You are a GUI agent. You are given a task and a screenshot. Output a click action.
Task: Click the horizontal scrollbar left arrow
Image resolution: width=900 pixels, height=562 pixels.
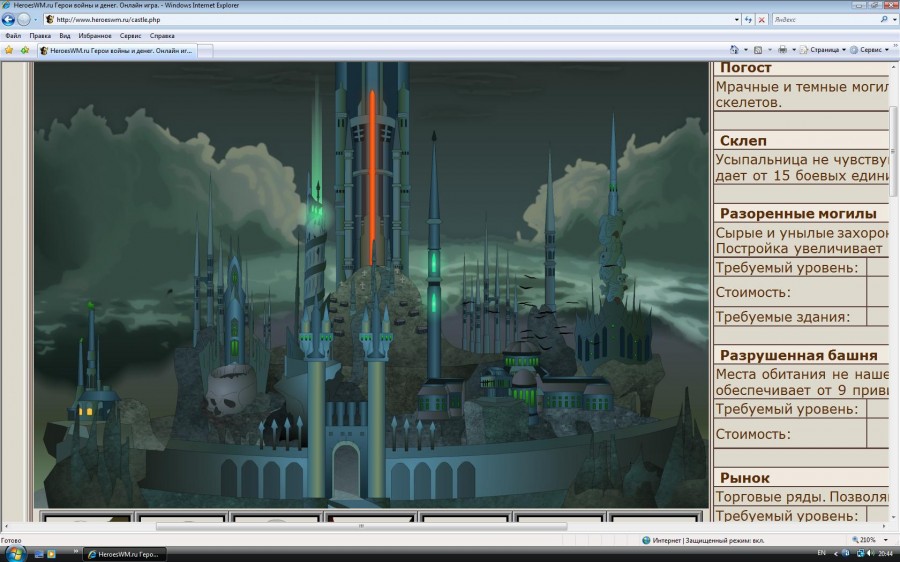point(6,526)
